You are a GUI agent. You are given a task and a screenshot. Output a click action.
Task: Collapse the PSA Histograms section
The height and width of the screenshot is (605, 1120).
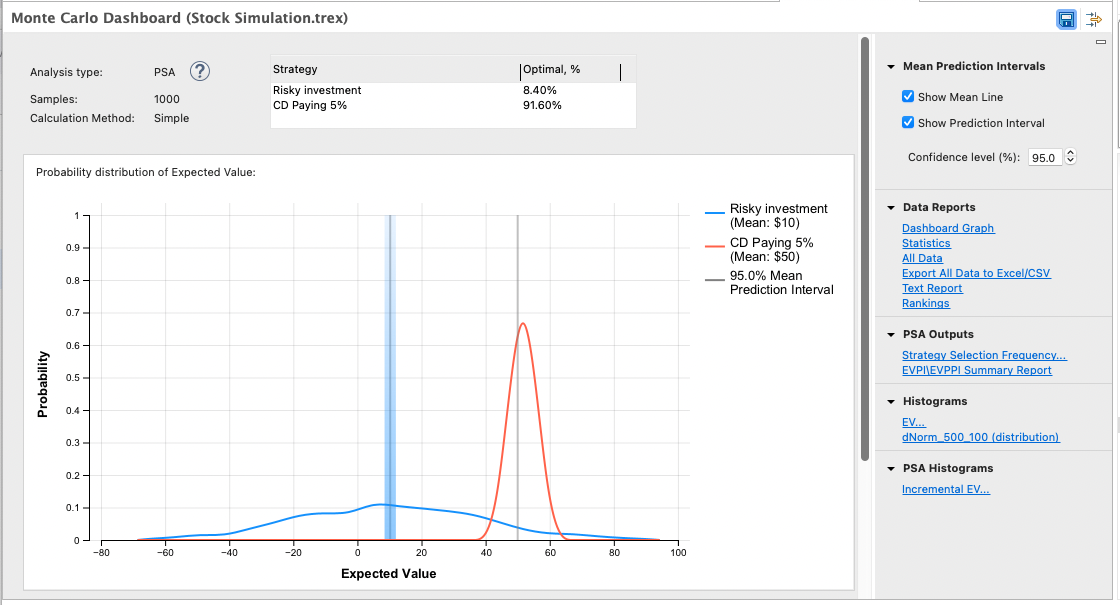pyautogui.click(x=890, y=468)
